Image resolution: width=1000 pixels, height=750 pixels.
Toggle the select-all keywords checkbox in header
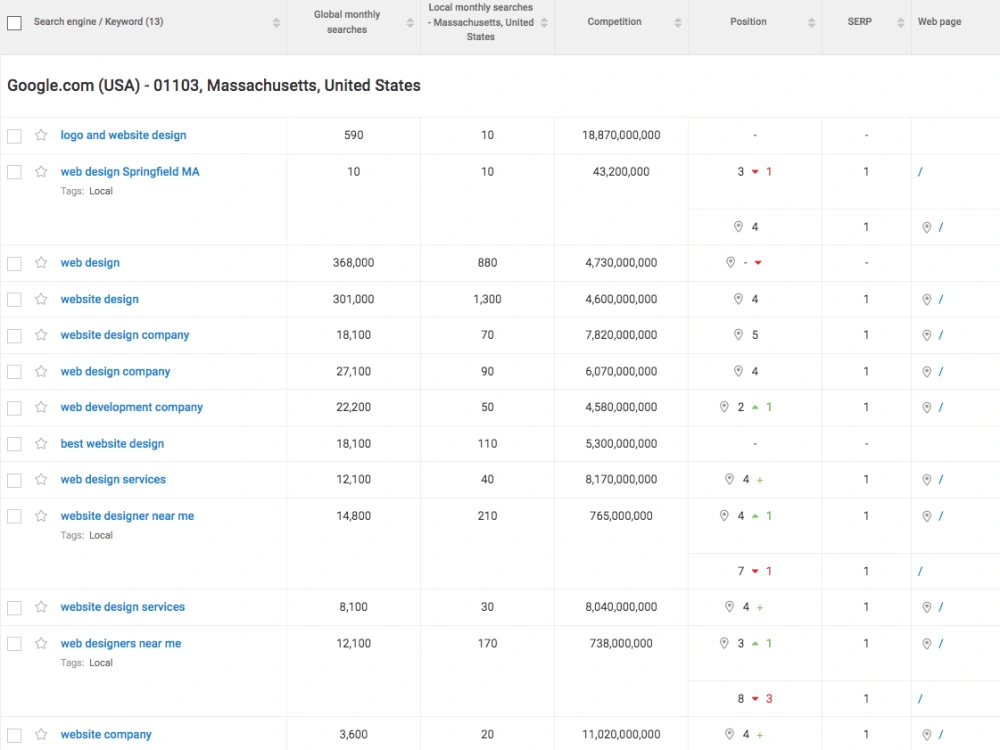14,23
